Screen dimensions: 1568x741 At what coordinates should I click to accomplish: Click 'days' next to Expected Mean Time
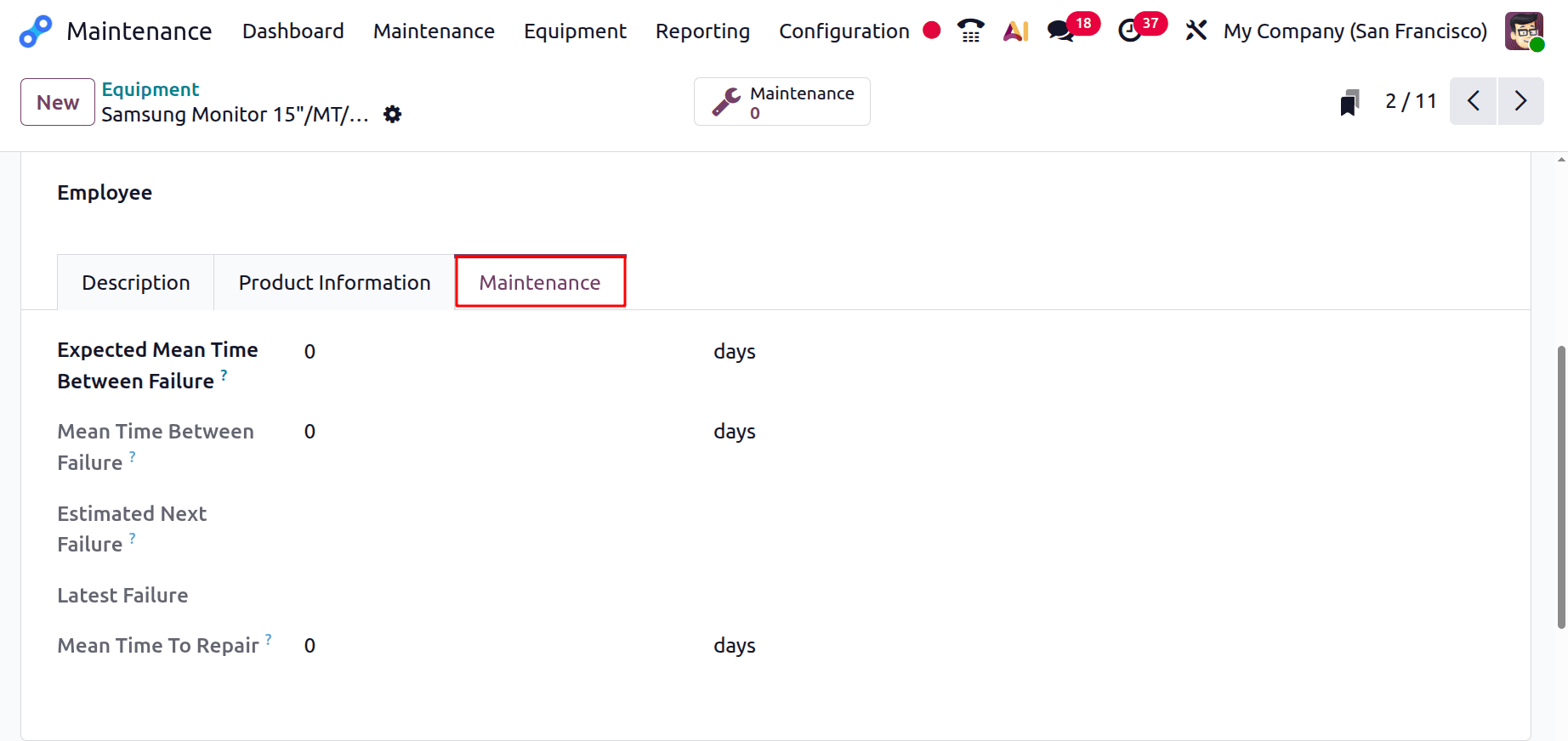click(735, 352)
